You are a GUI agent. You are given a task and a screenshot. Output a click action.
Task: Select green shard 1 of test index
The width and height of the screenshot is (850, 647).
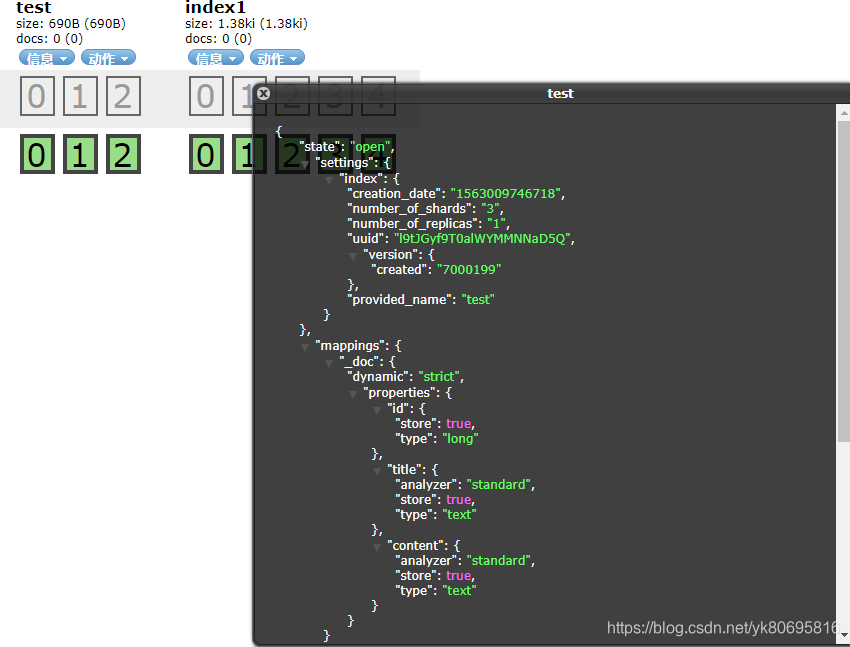pyautogui.click(x=80, y=154)
